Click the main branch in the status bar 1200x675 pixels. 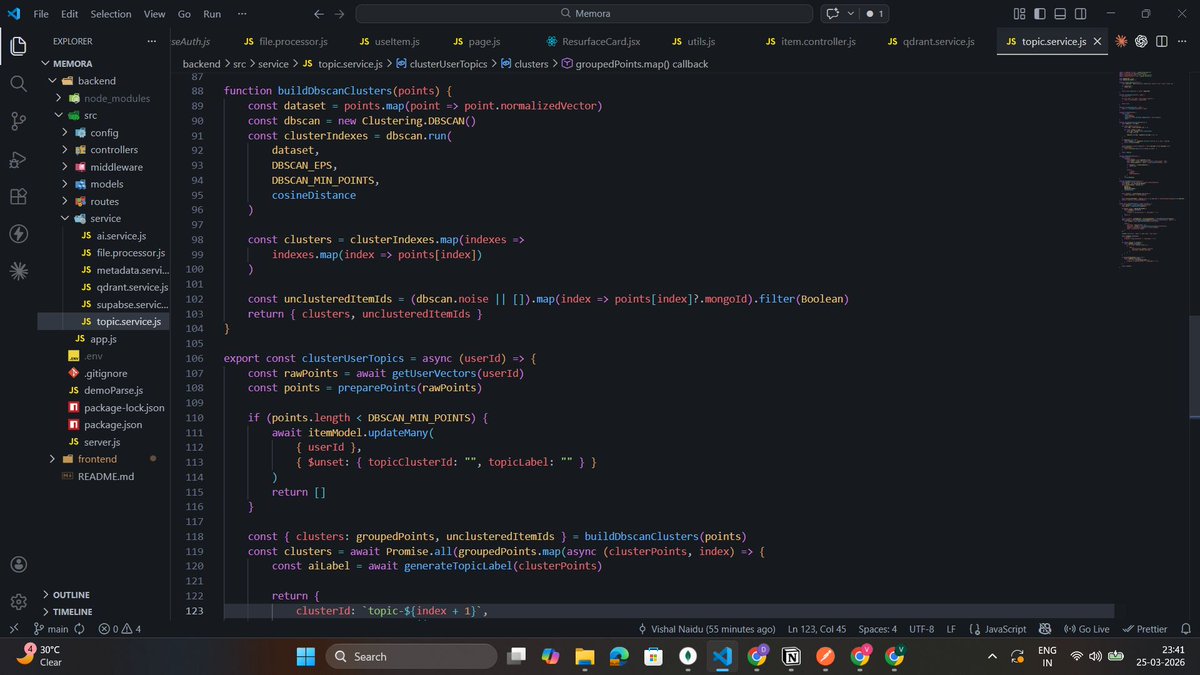click(51, 629)
